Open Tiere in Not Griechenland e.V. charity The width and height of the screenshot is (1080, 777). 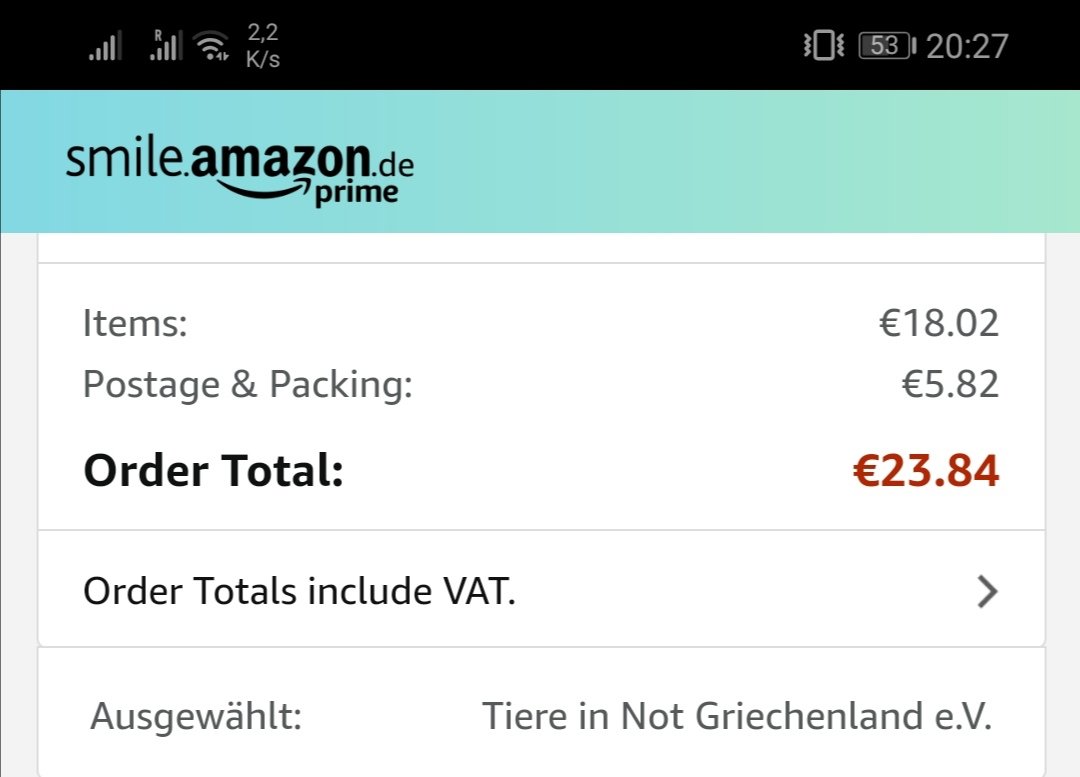[x=737, y=716]
